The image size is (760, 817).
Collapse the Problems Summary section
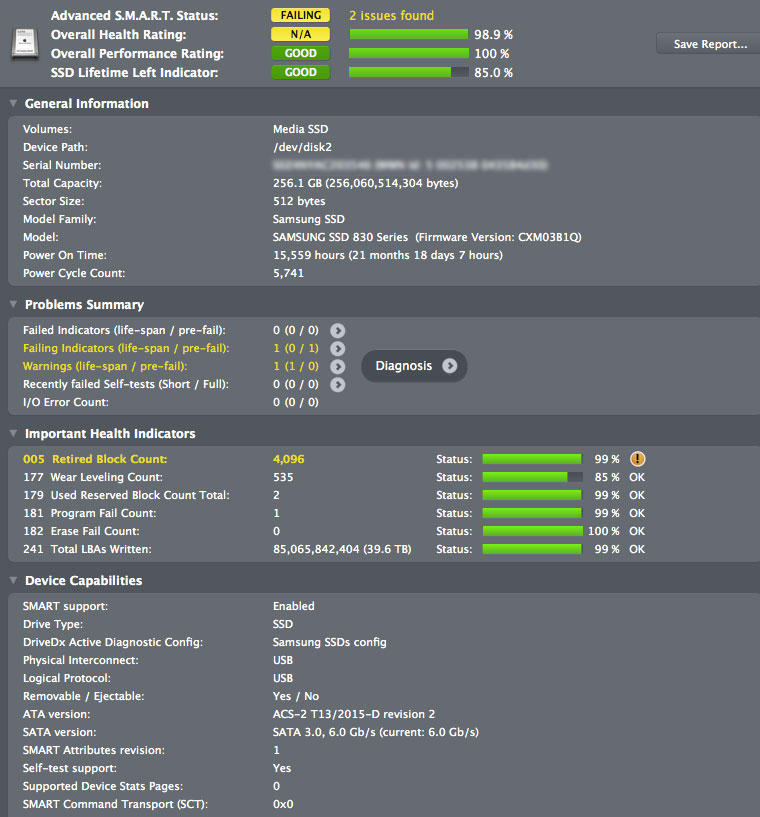pos(13,304)
